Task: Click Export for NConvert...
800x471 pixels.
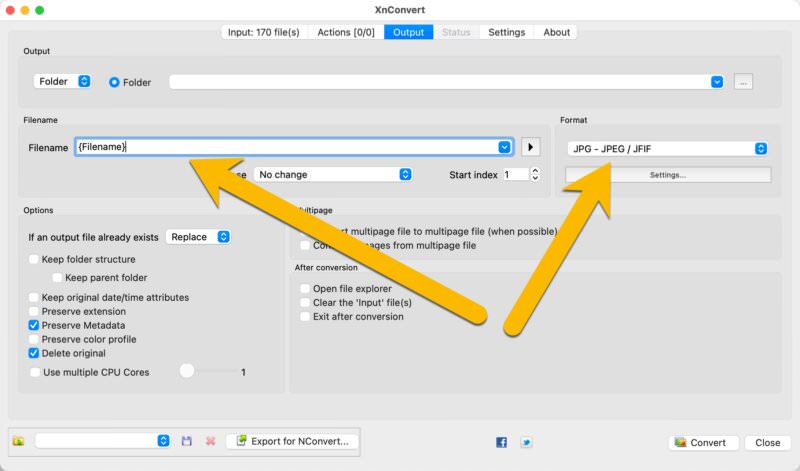Action: 293,441
